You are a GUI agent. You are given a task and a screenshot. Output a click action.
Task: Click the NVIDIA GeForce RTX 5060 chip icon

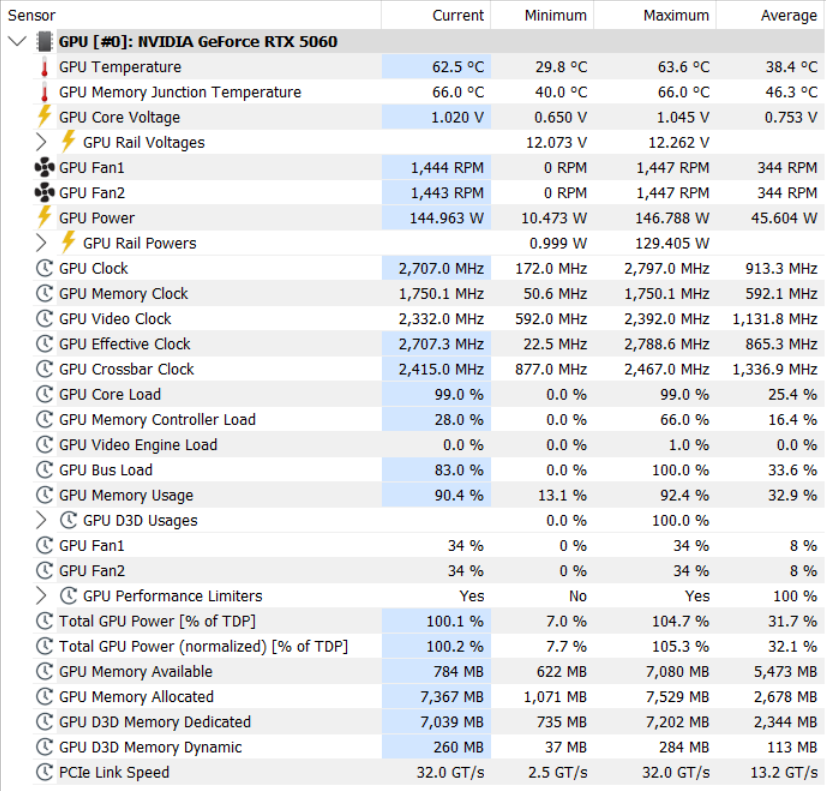tap(45, 42)
